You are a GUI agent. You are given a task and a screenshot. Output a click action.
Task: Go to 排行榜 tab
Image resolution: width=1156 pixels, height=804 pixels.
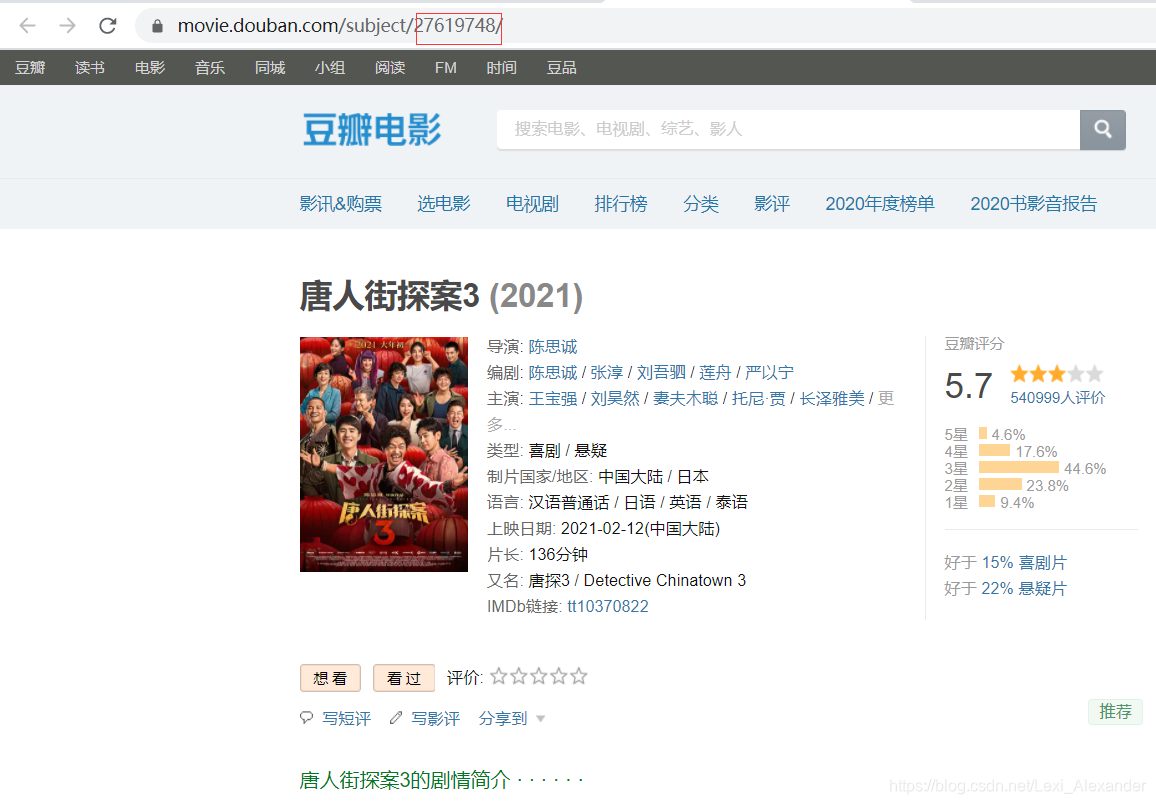click(621, 203)
